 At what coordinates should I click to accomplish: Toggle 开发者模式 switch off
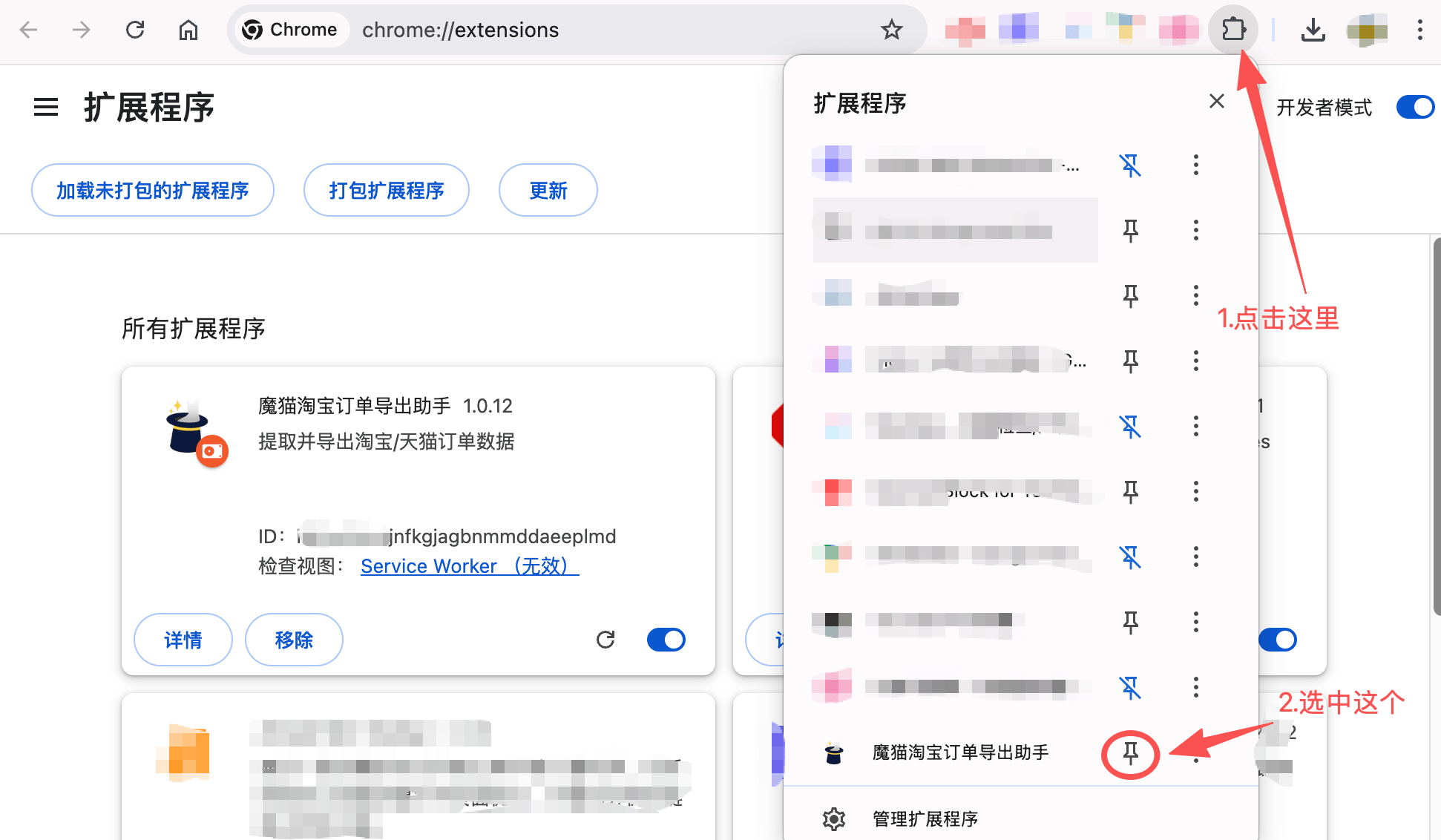(x=1414, y=108)
